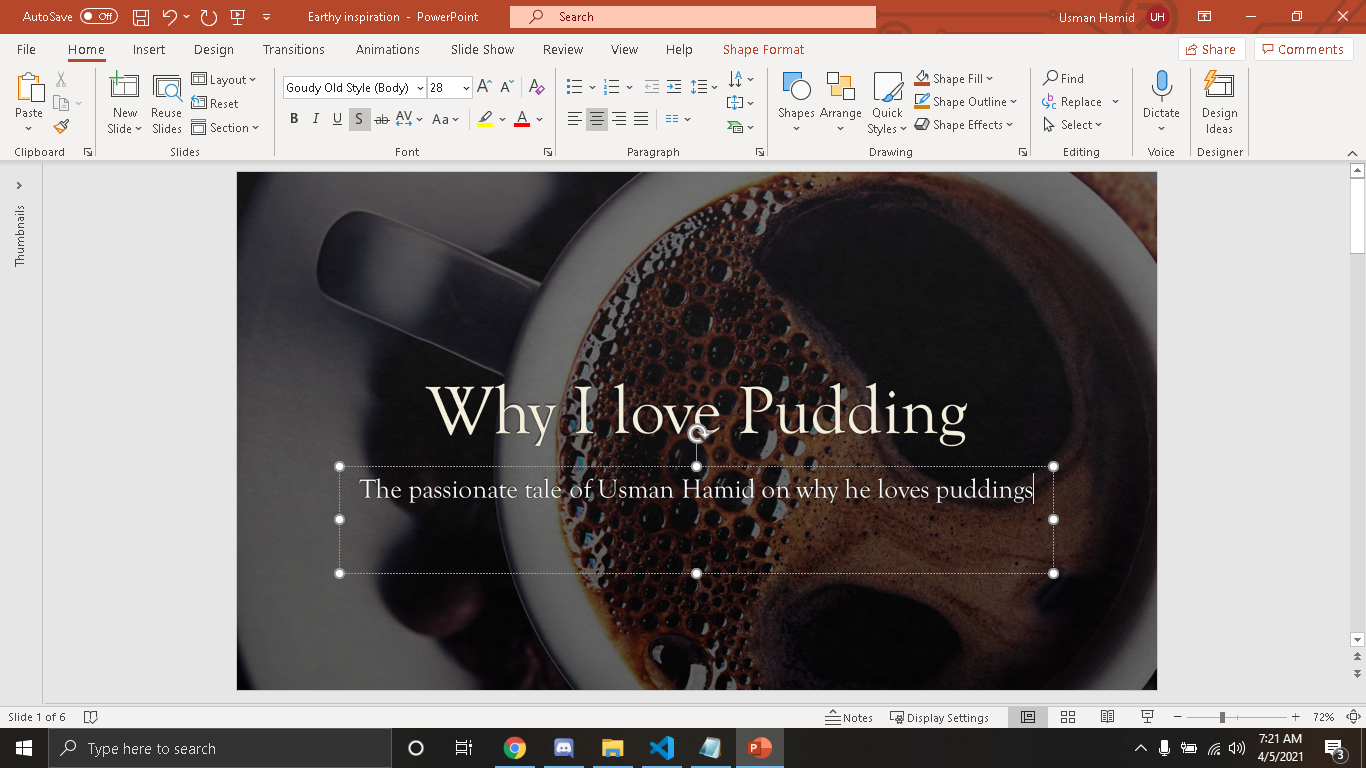This screenshot has width=1366, height=768.
Task: Toggle AutoSave switch on
Action: point(98,17)
